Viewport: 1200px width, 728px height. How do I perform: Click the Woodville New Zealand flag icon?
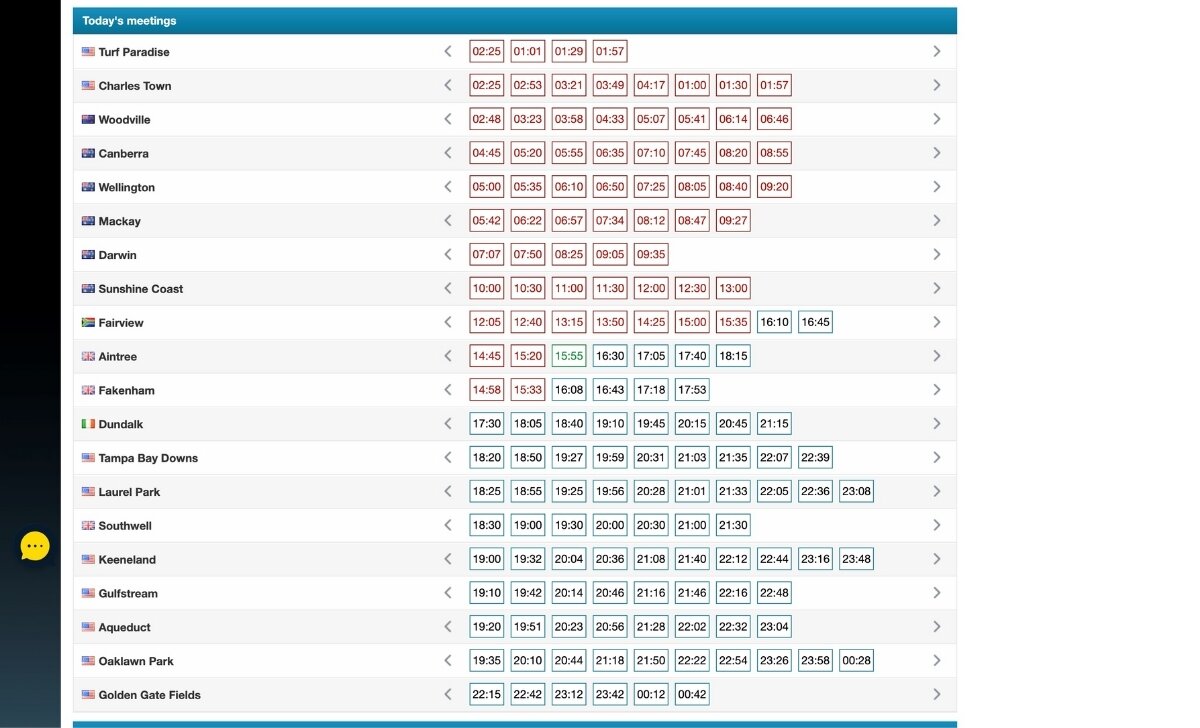click(x=88, y=120)
